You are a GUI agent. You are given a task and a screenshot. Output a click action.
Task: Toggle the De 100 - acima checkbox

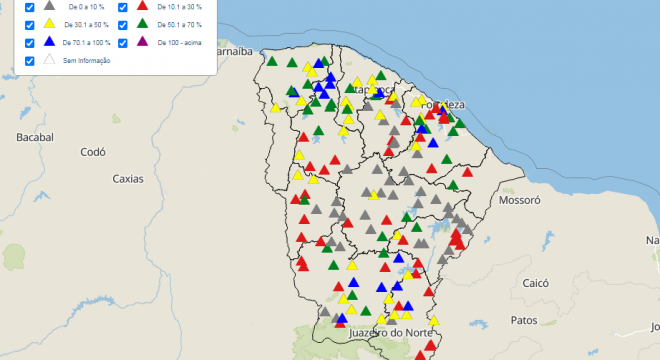pos(122,43)
